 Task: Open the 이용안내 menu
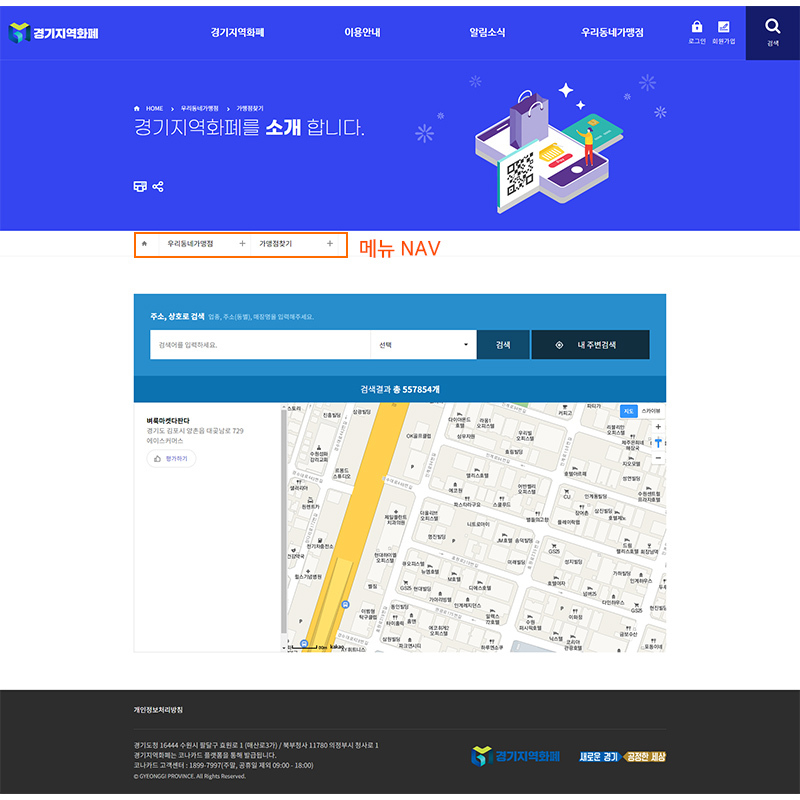pyautogui.click(x=362, y=33)
